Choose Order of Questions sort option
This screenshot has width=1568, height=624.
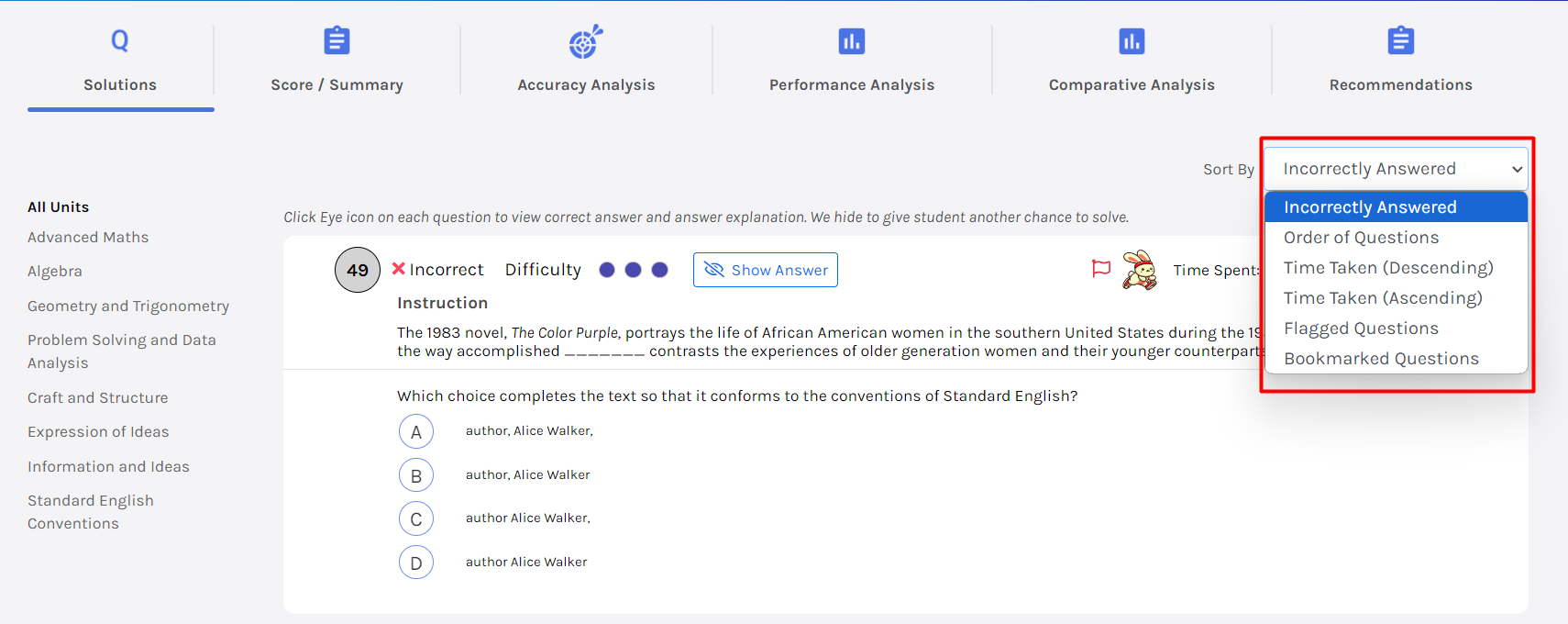click(1361, 238)
